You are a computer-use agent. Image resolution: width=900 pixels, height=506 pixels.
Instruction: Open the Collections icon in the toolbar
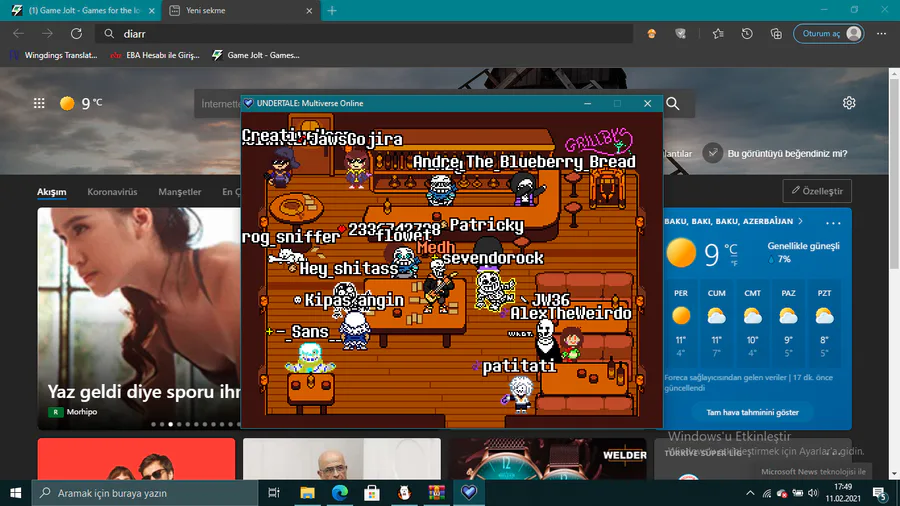(x=776, y=34)
